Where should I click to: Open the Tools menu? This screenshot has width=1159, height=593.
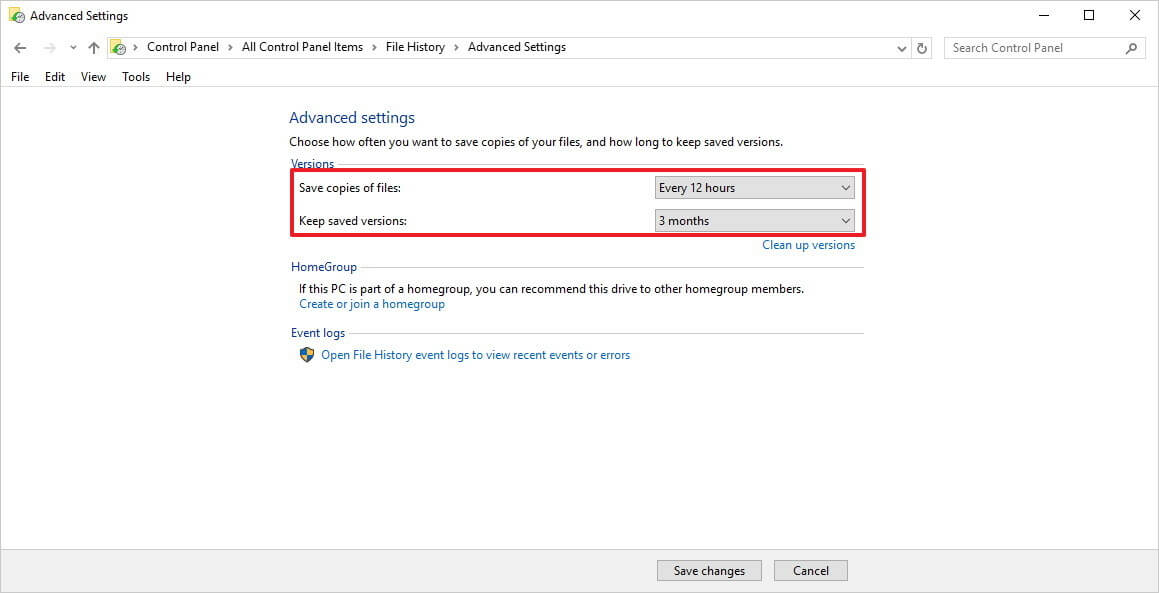tap(136, 77)
